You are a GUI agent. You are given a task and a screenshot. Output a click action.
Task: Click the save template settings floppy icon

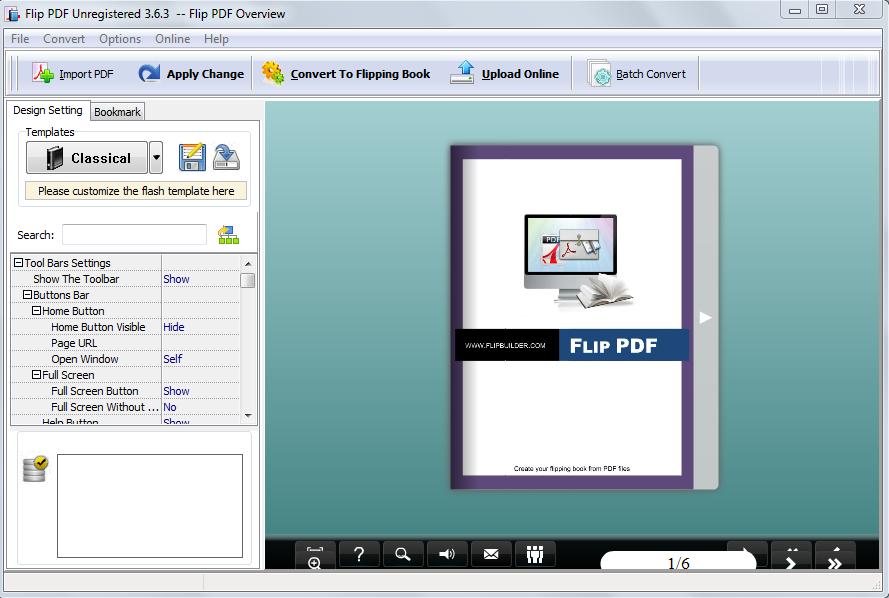[192, 157]
